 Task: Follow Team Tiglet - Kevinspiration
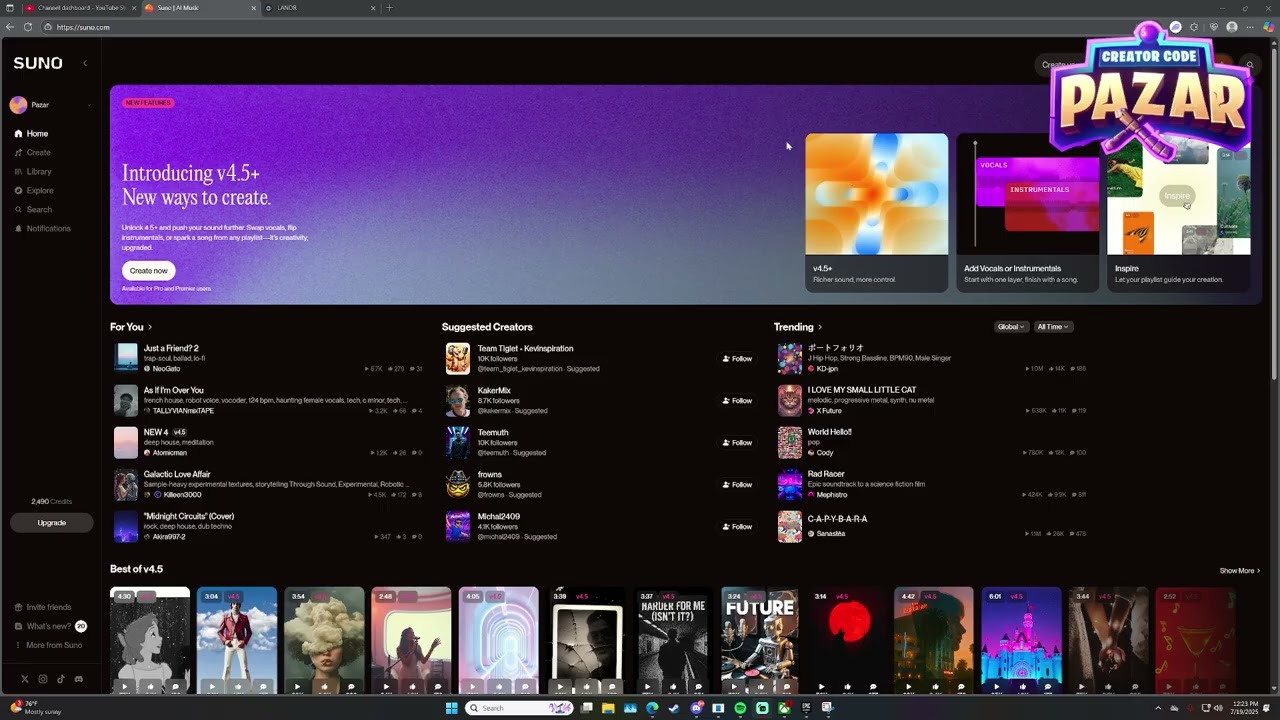(737, 359)
